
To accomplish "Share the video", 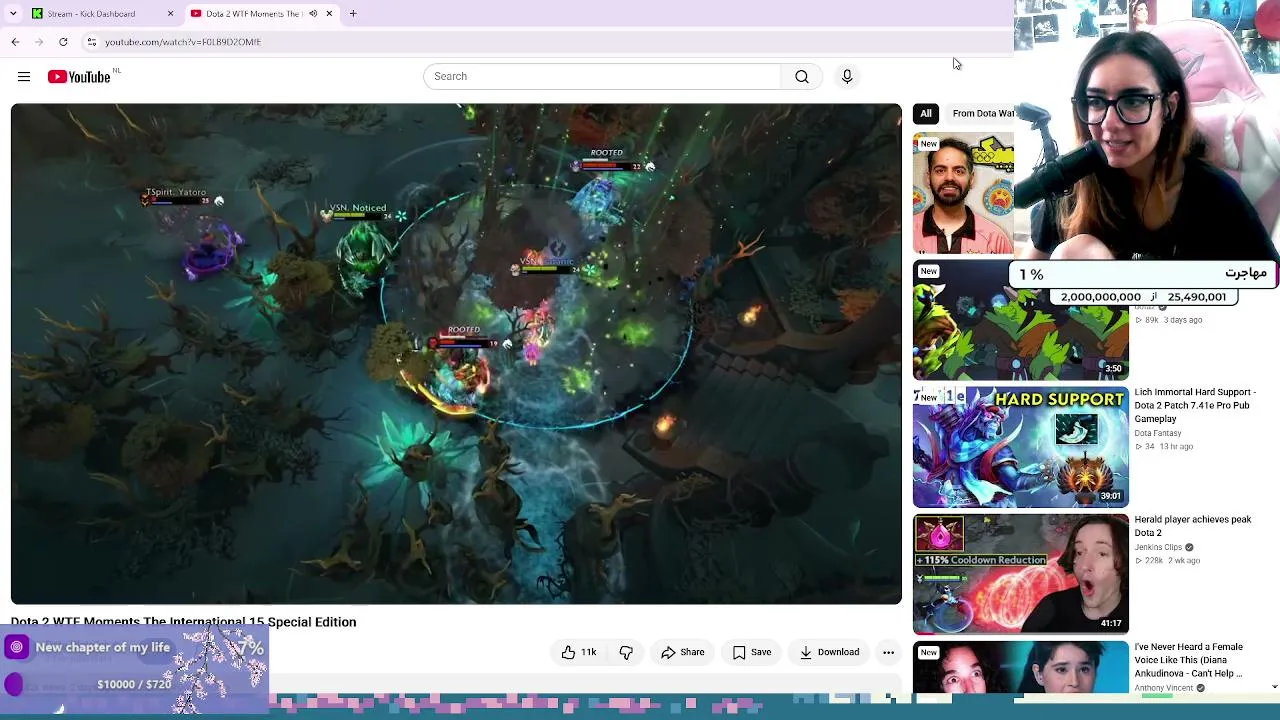I will click(x=683, y=653).
